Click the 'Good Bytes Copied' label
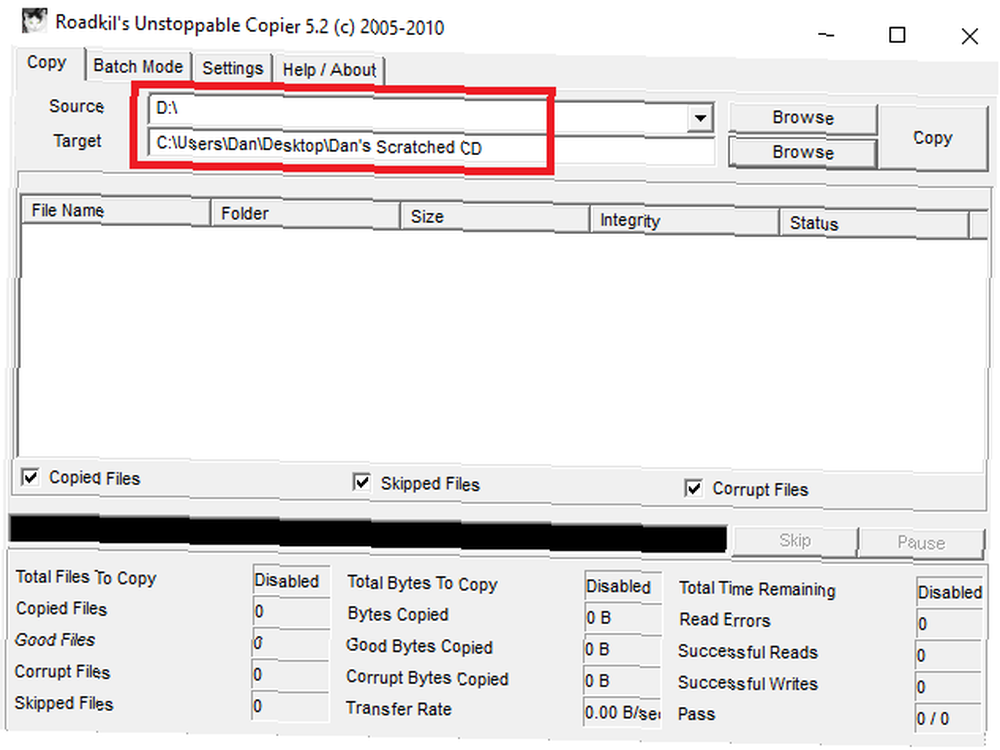 (x=420, y=646)
